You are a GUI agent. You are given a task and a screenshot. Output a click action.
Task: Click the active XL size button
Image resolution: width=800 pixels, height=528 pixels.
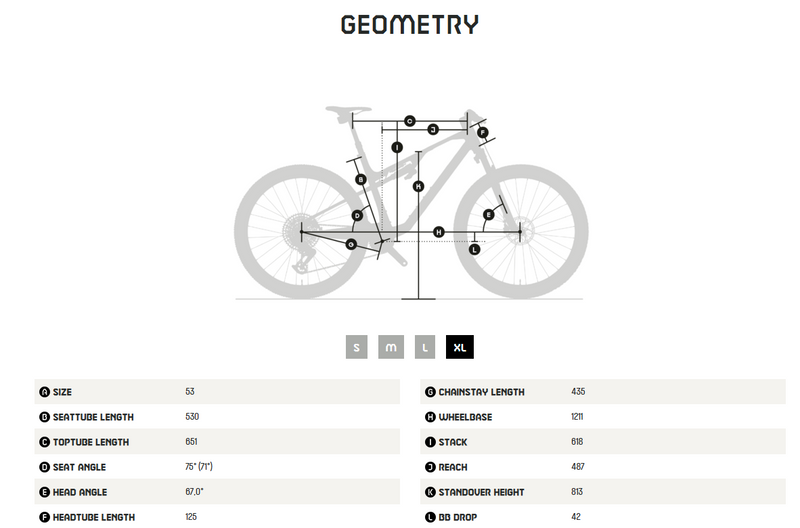tap(460, 347)
